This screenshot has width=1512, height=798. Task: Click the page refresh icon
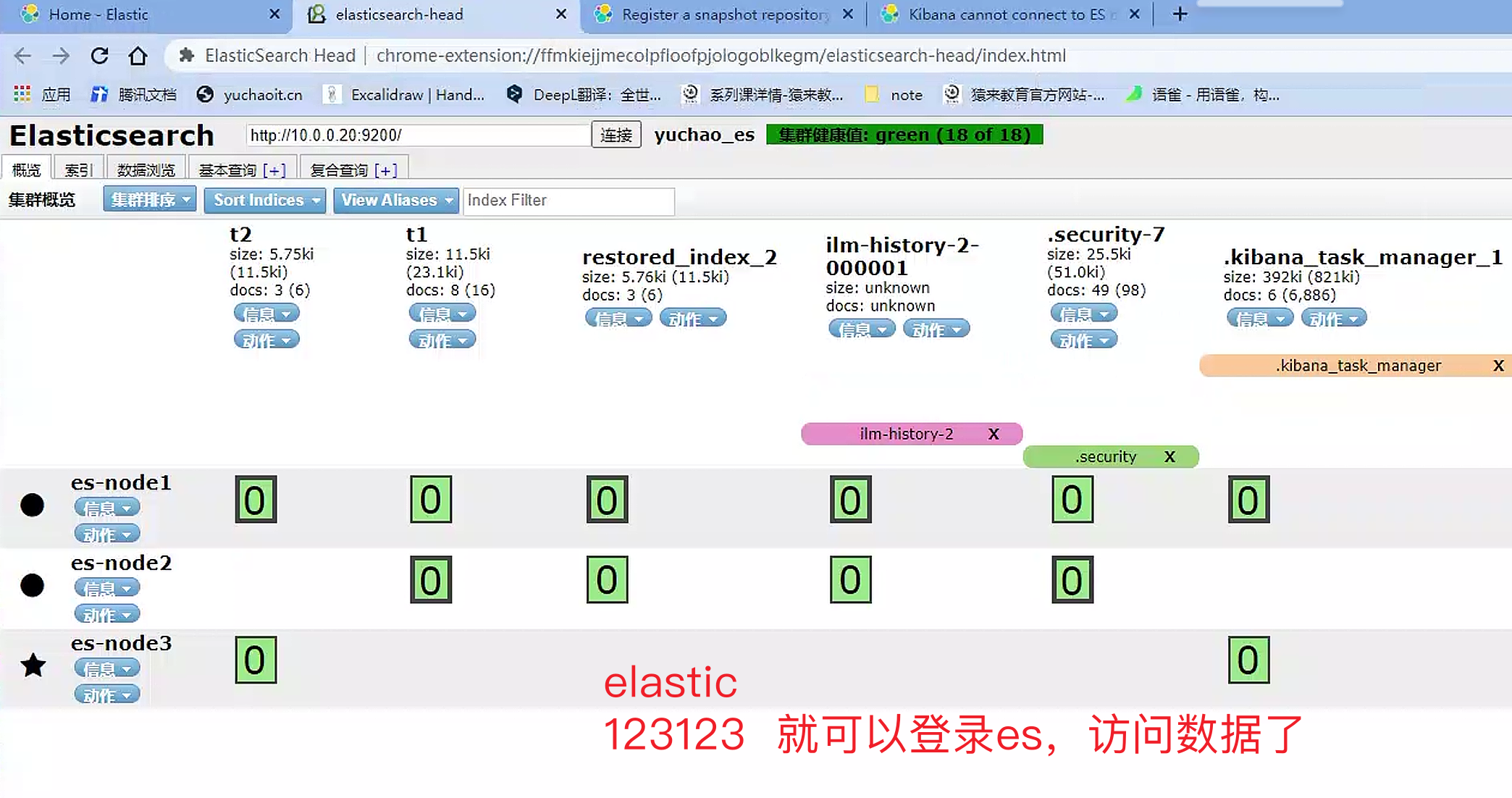click(x=99, y=56)
